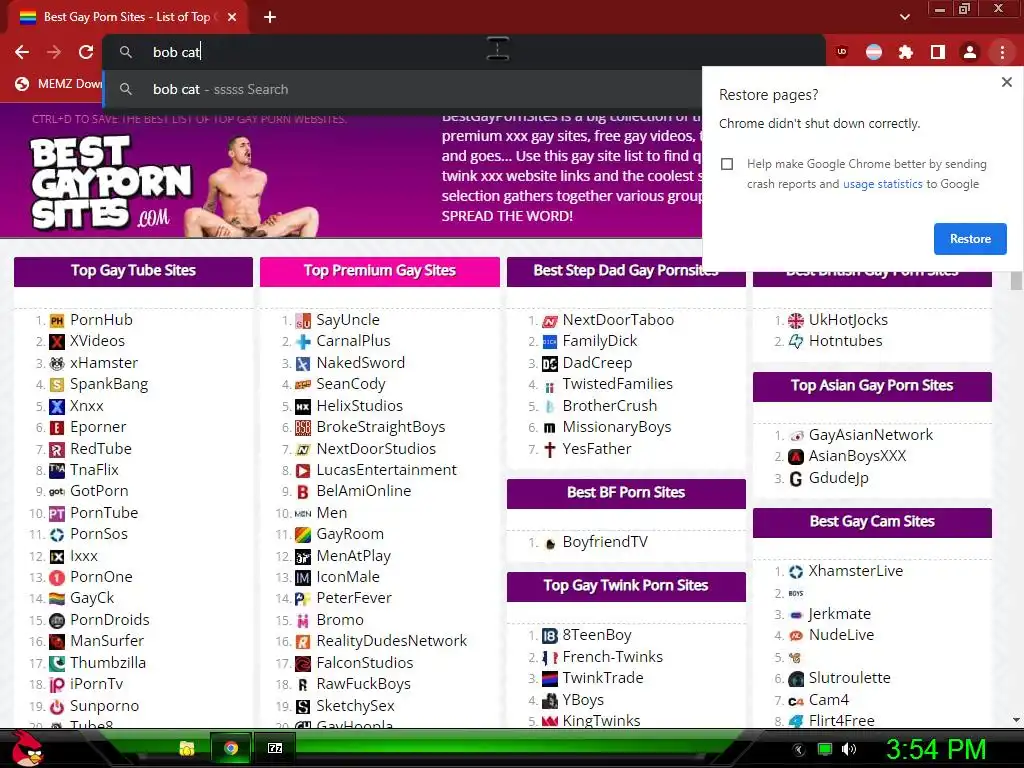Reload the current page

coord(86,52)
